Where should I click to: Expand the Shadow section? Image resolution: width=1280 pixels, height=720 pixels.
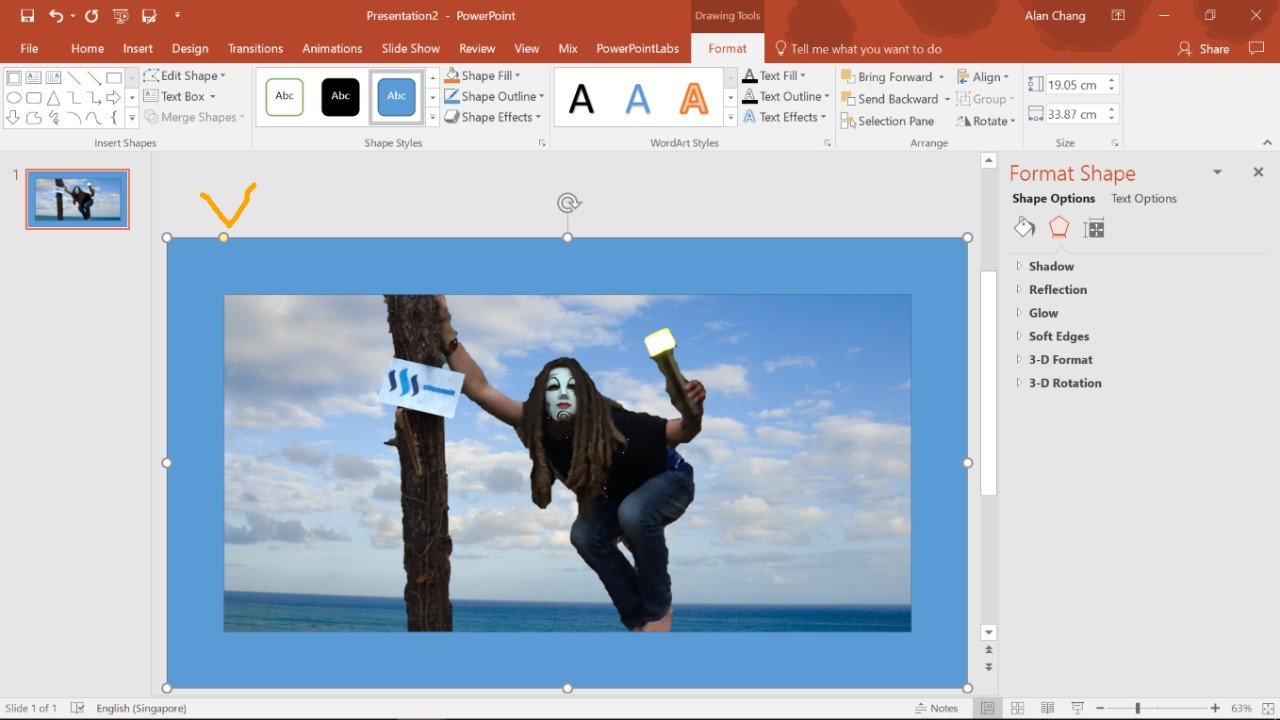[1051, 266]
